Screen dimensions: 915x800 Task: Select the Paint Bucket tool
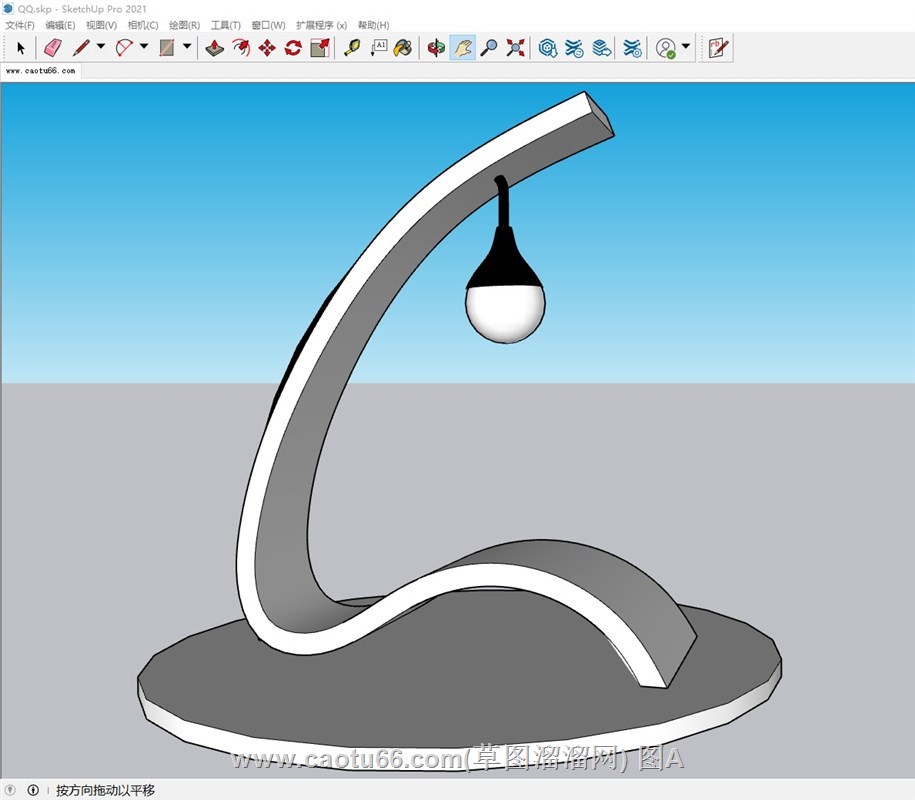(403, 47)
